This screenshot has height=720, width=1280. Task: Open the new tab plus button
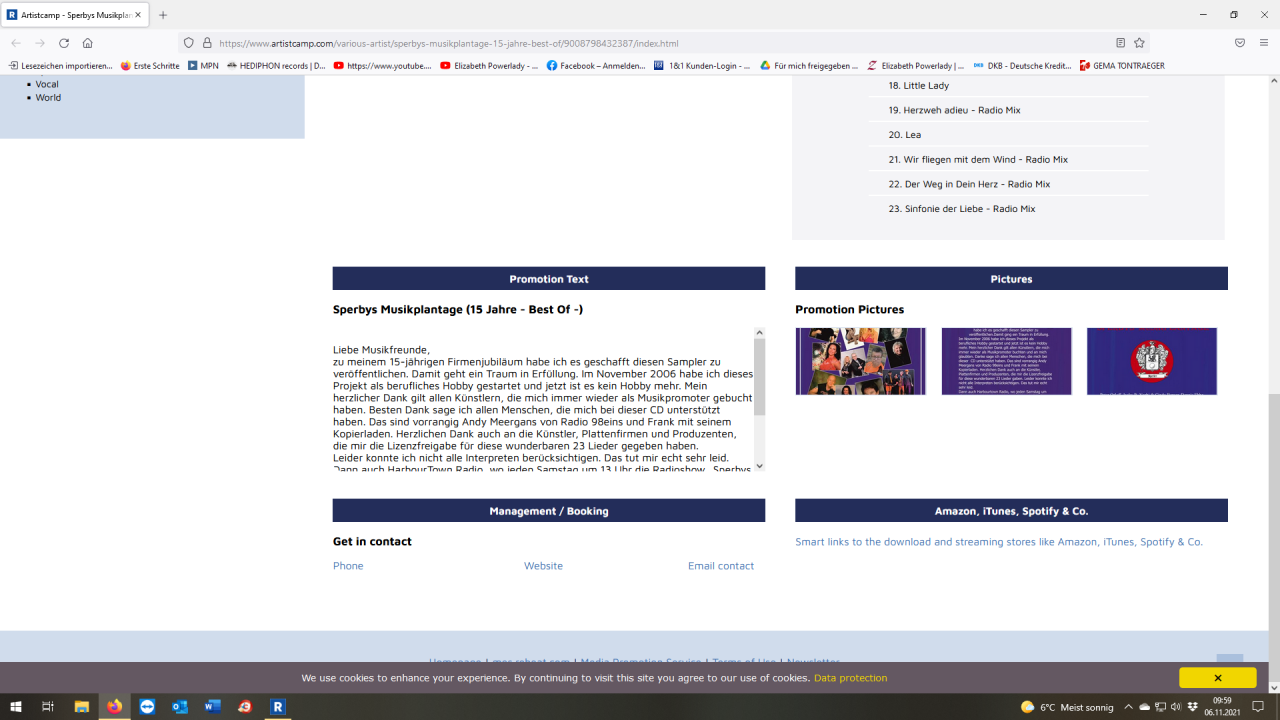[163, 15]
